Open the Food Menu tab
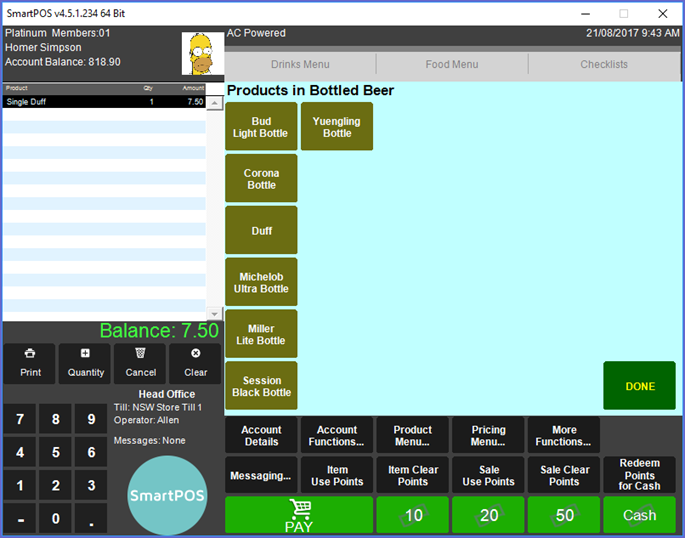This screenshot has width=685, height=538. point(452,65)
